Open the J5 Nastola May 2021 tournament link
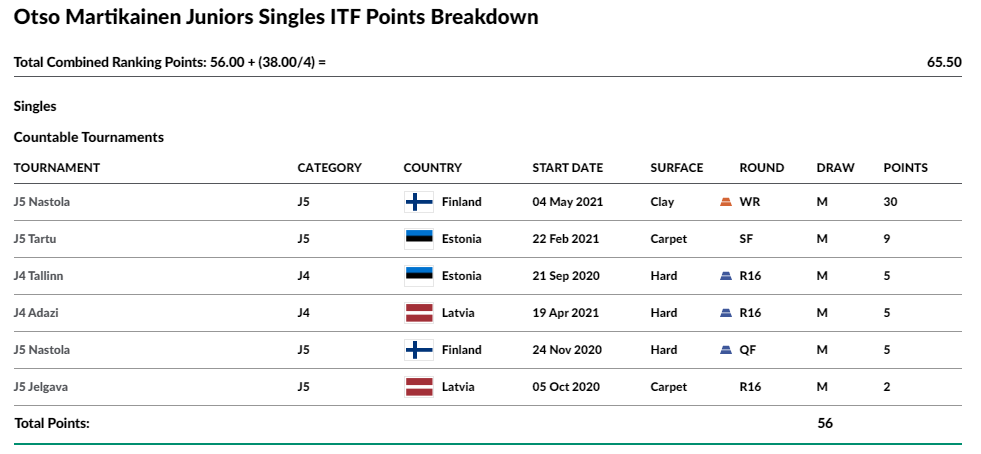981x454 pixels. (x=42, y=202)
